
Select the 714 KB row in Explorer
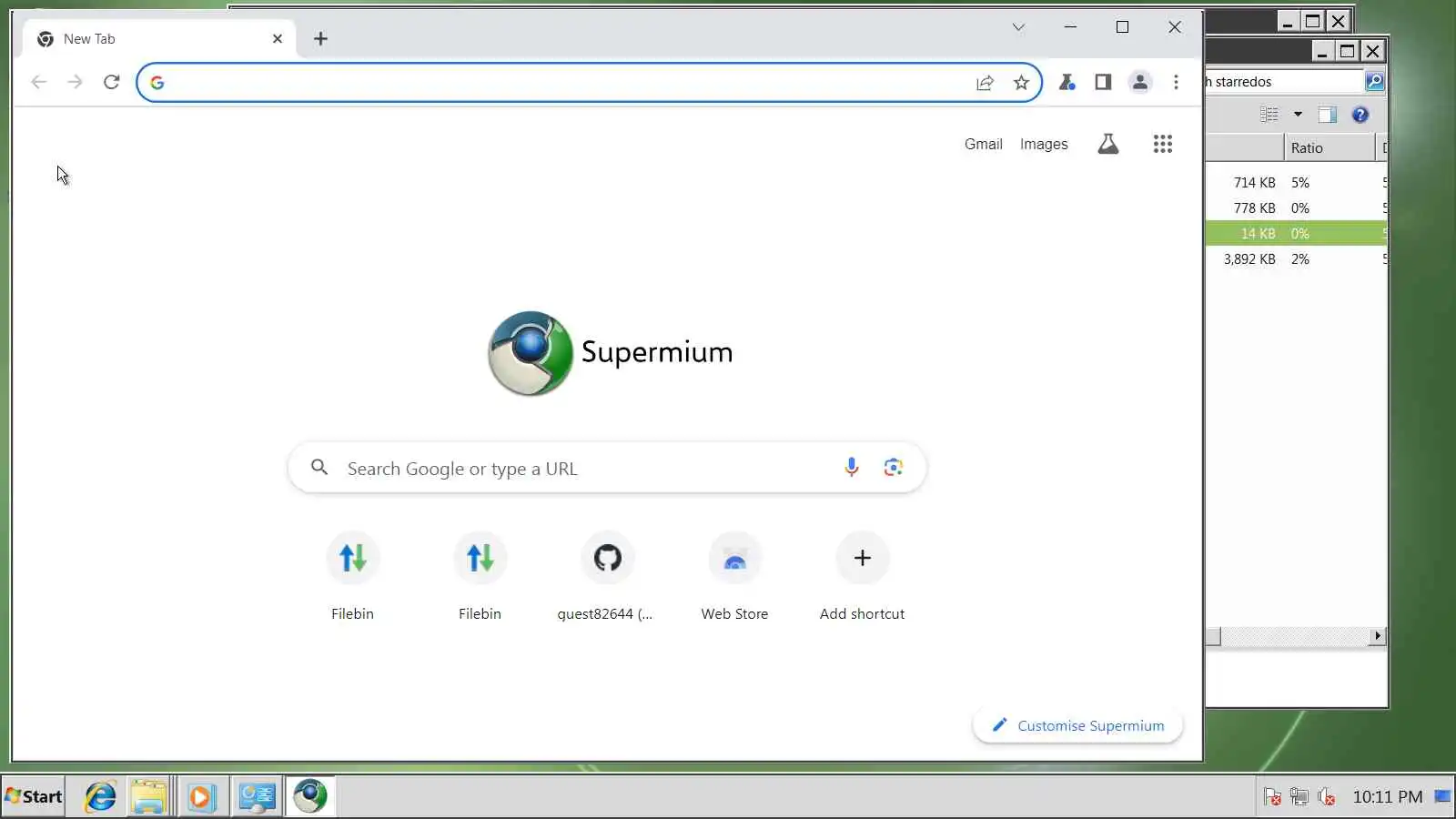pos(1296,183)
